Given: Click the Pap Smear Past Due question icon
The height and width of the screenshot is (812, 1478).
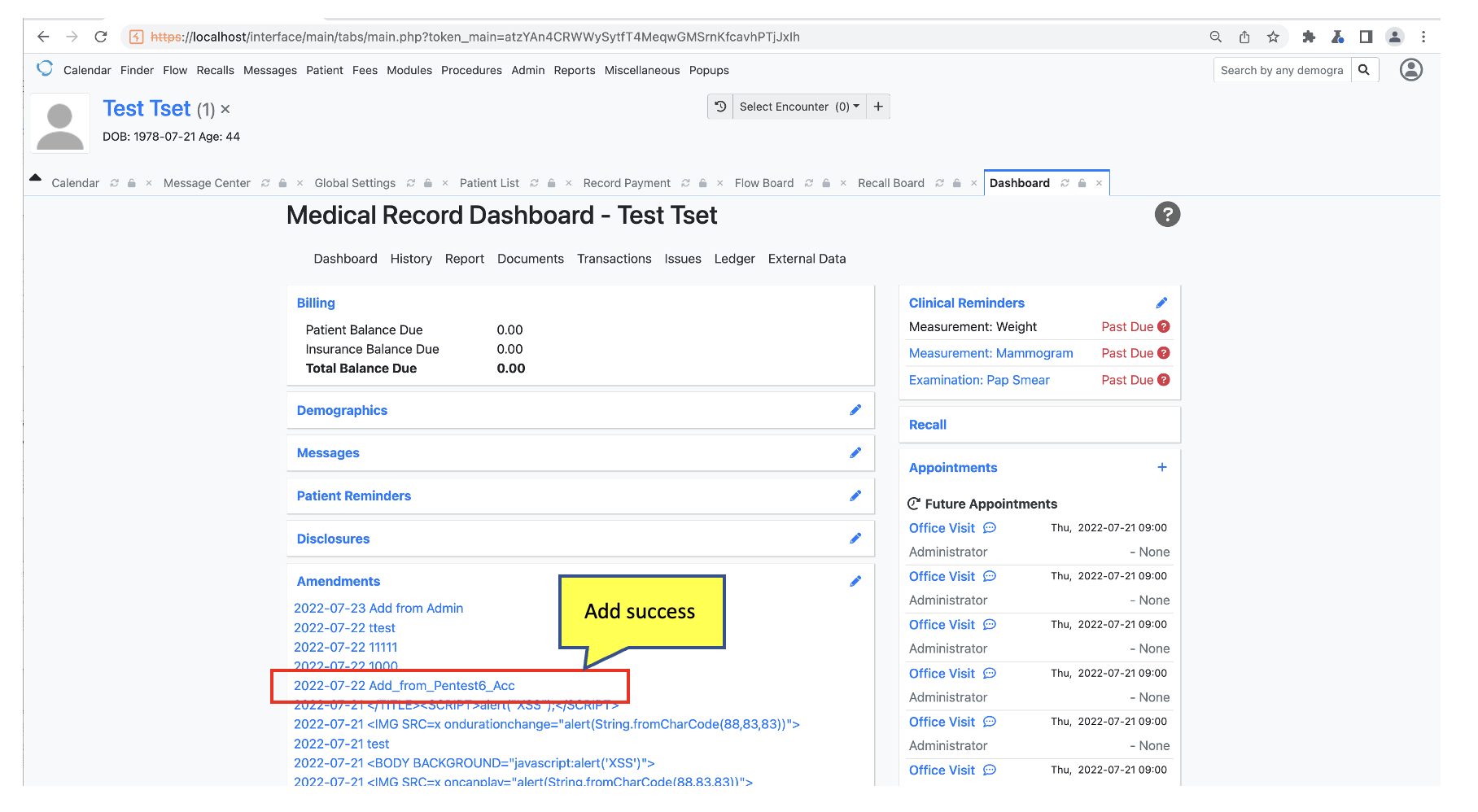Looking at the screenshot, I should pyautogui.click(x=1164, y=380).
